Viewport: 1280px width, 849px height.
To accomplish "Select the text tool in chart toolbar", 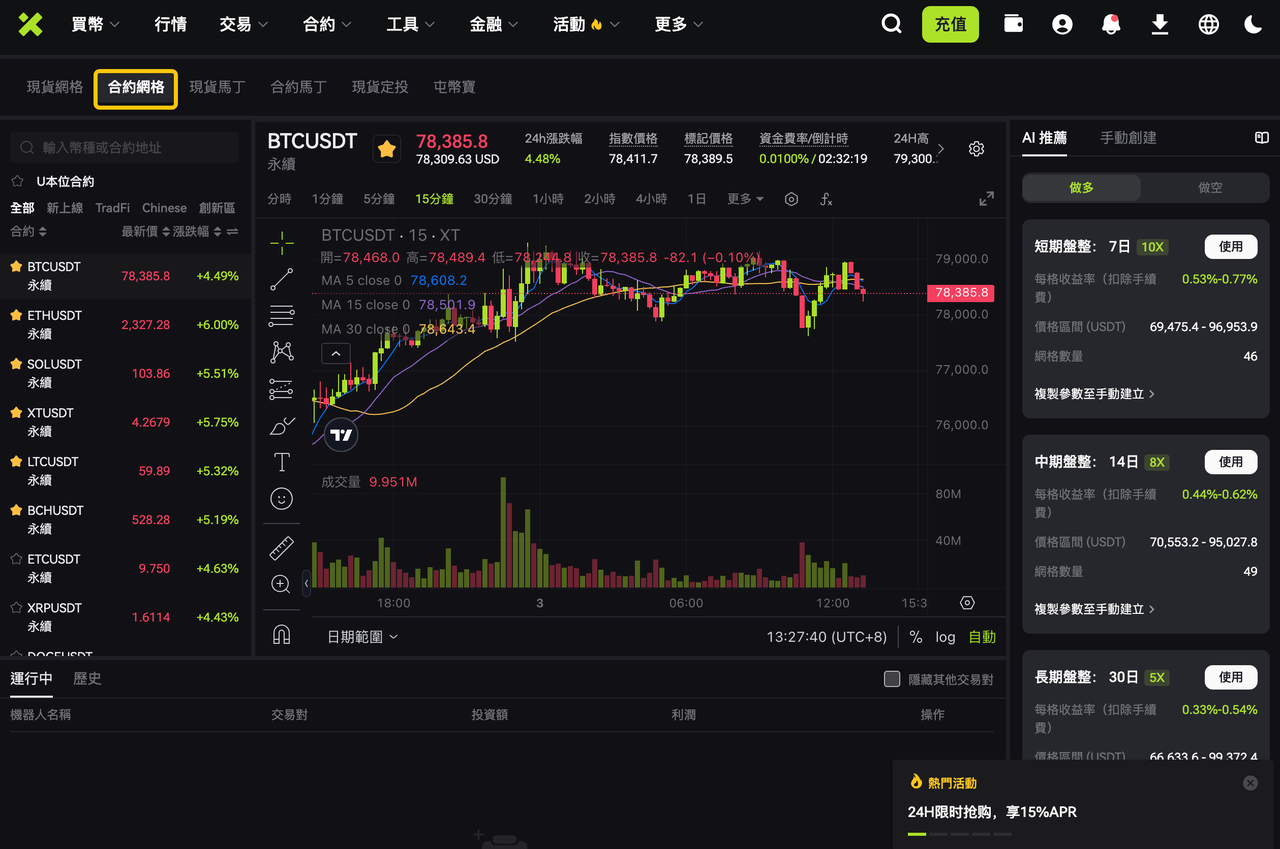I will click(282, 462).
